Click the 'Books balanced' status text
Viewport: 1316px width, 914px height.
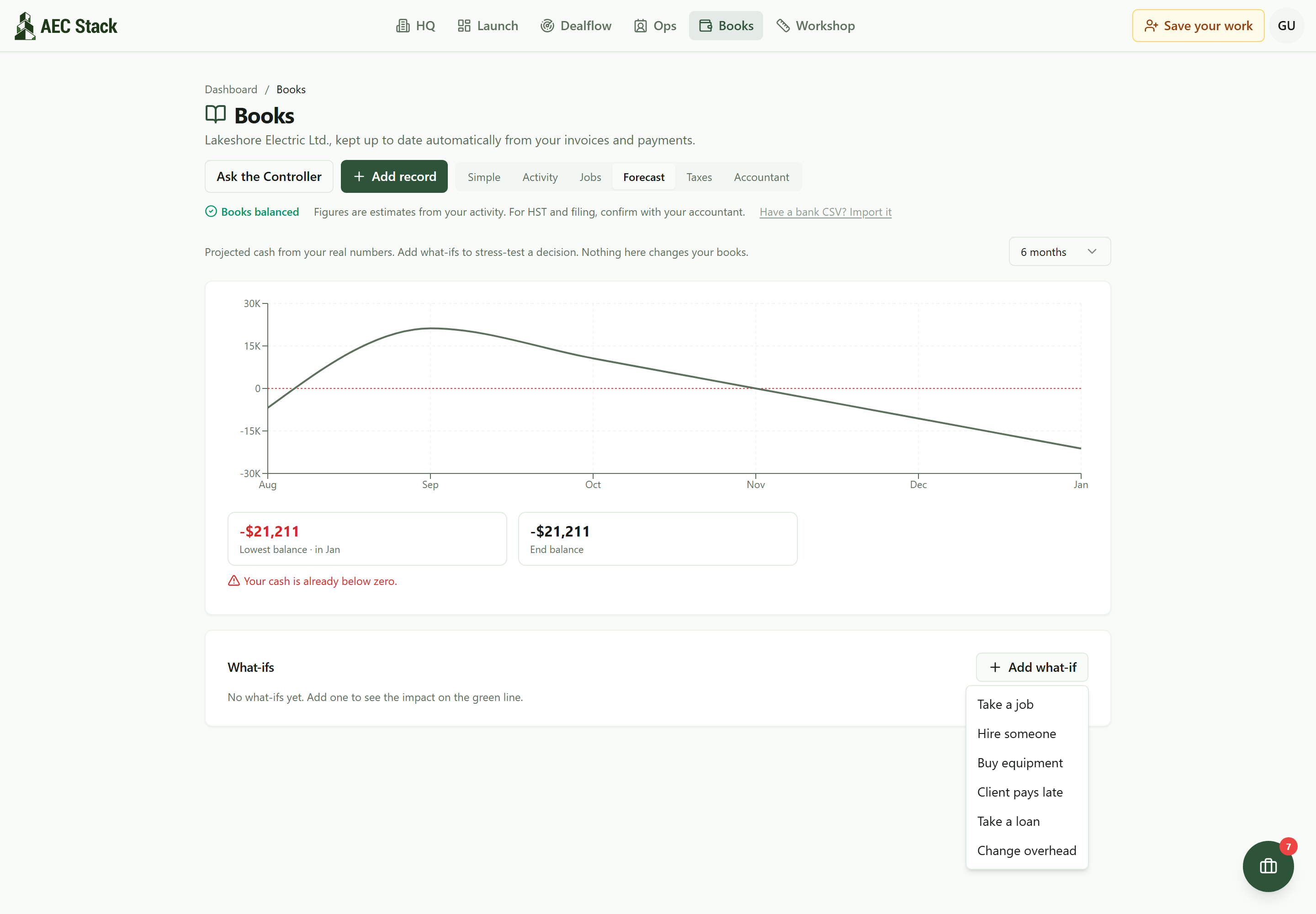[260, 212]
